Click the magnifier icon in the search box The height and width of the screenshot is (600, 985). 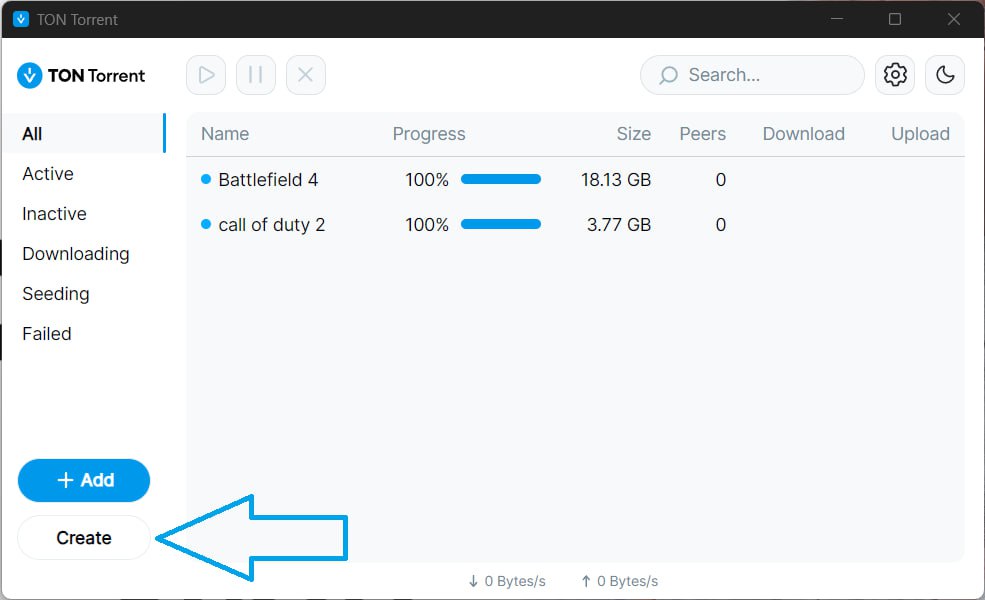pos(668,75)
